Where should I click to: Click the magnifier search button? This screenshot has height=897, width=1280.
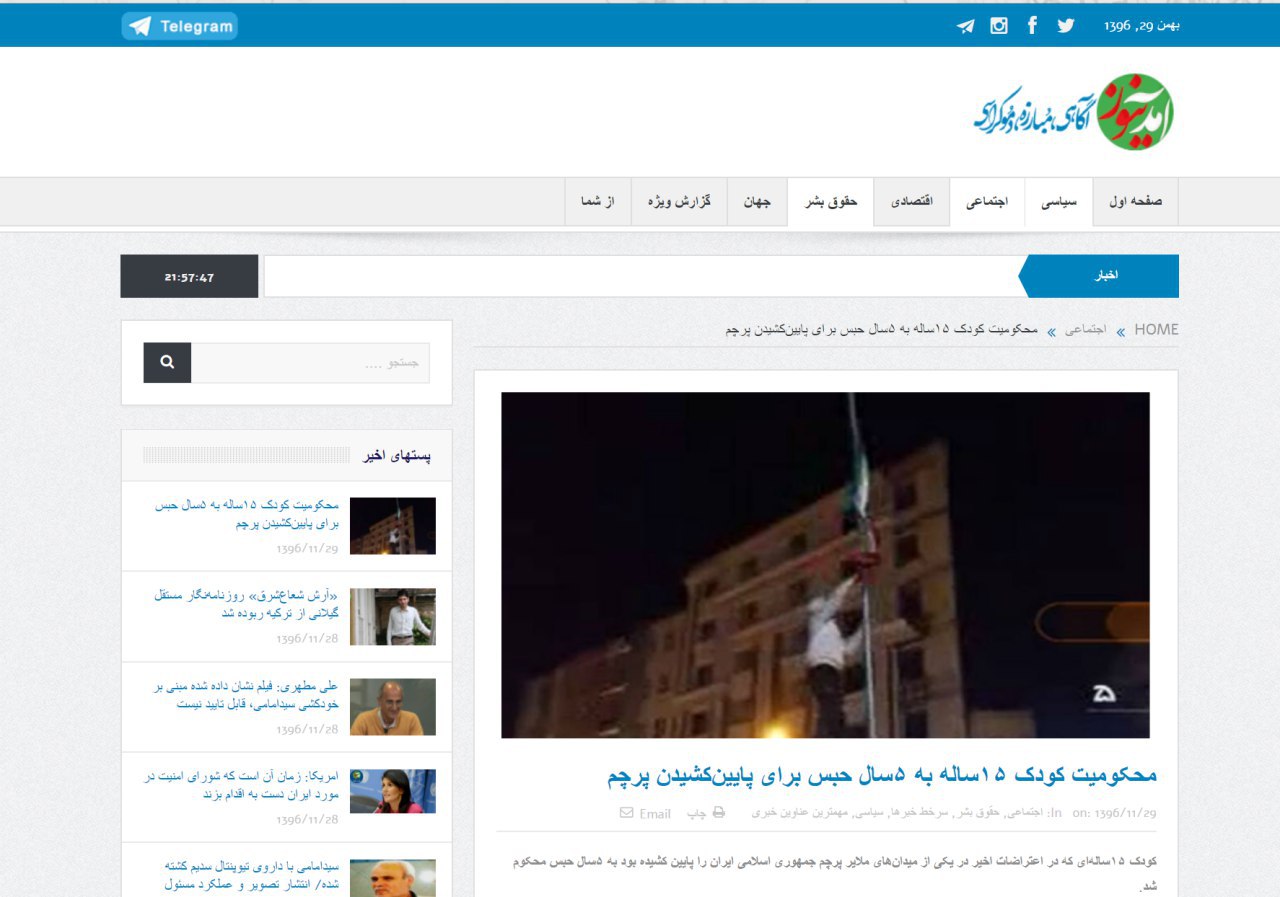[x=167, y=363]
